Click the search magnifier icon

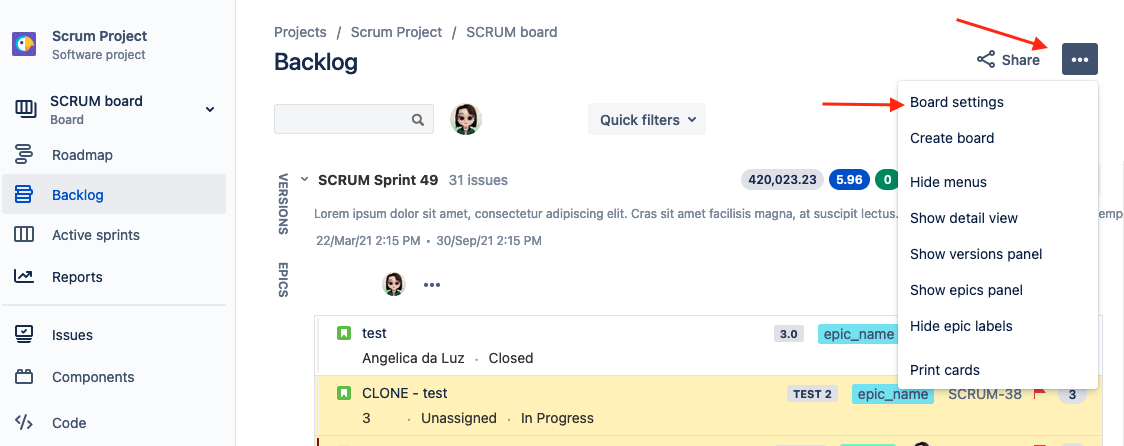[x=418, y=120]
